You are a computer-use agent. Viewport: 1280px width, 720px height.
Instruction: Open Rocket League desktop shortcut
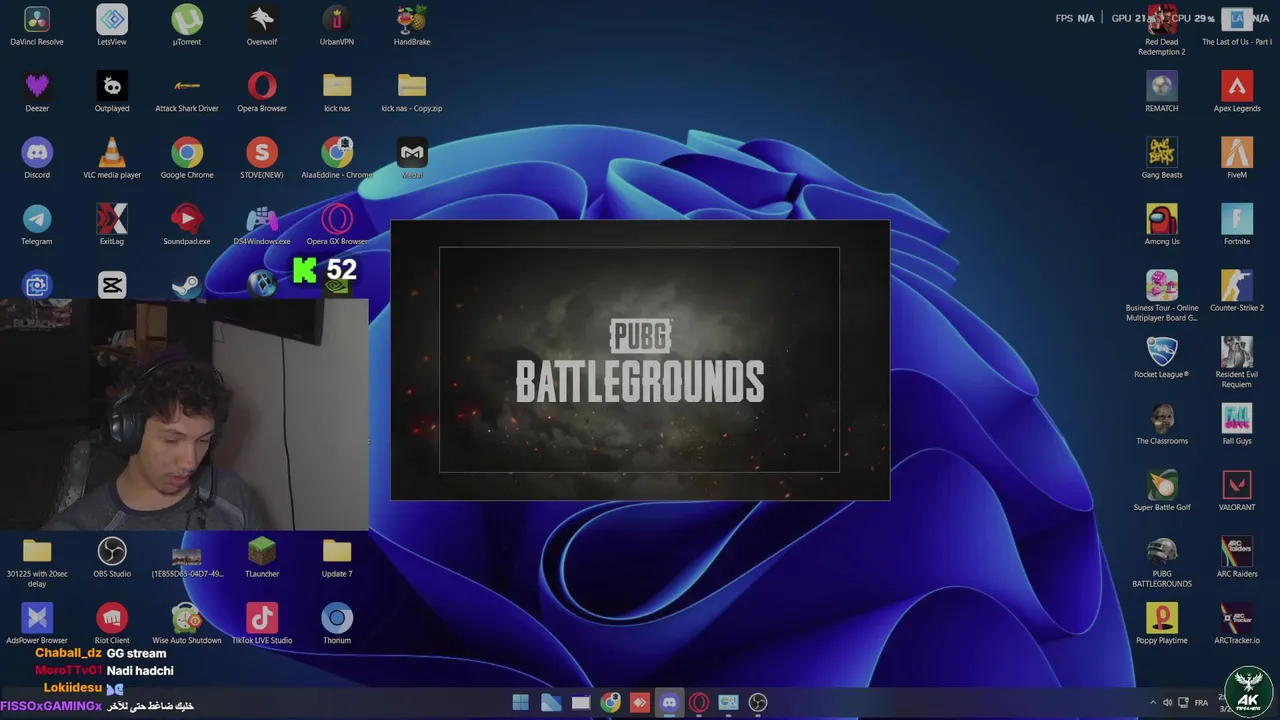point(1162,358)
